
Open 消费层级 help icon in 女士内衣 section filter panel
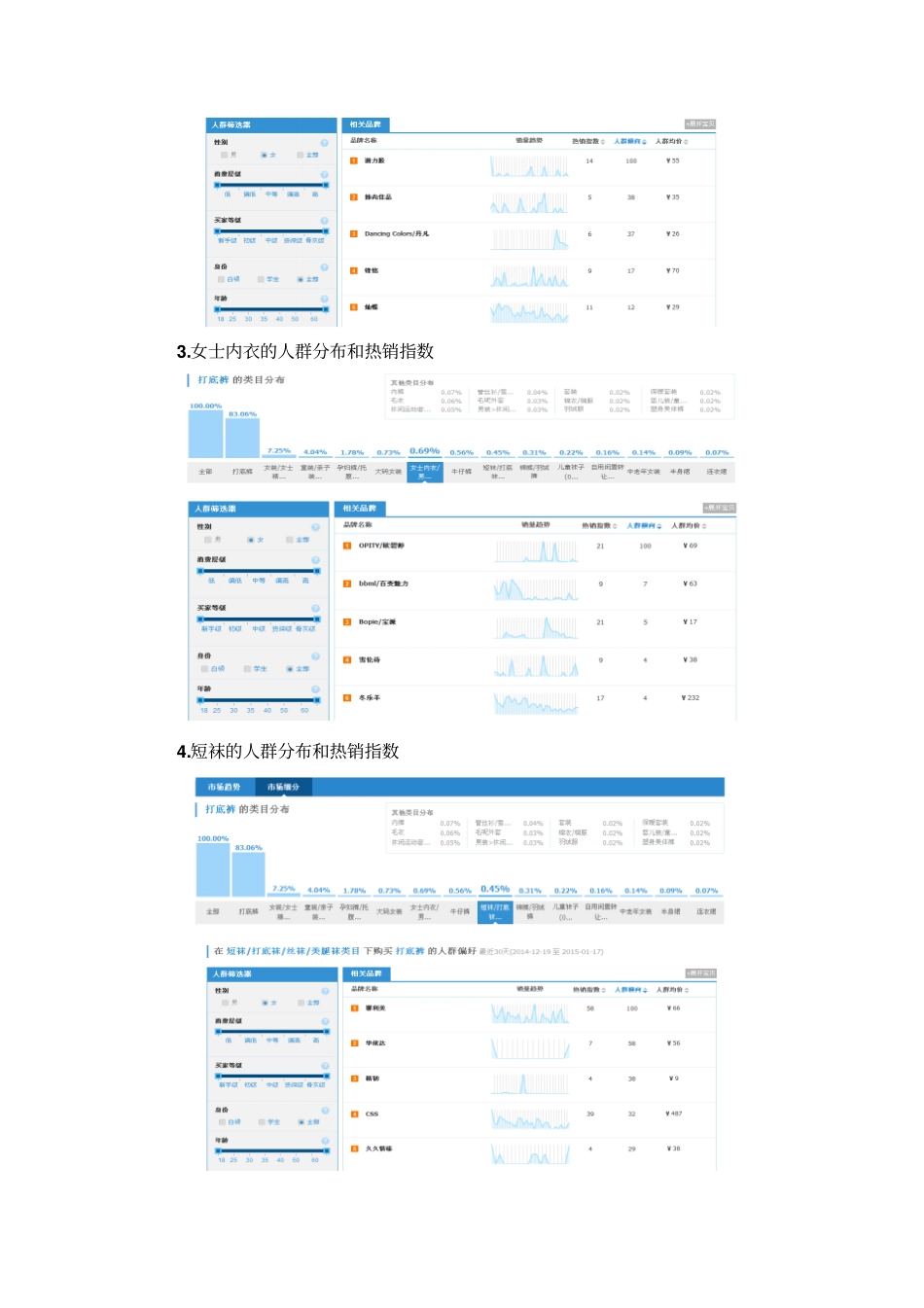(x=316, y=560)
